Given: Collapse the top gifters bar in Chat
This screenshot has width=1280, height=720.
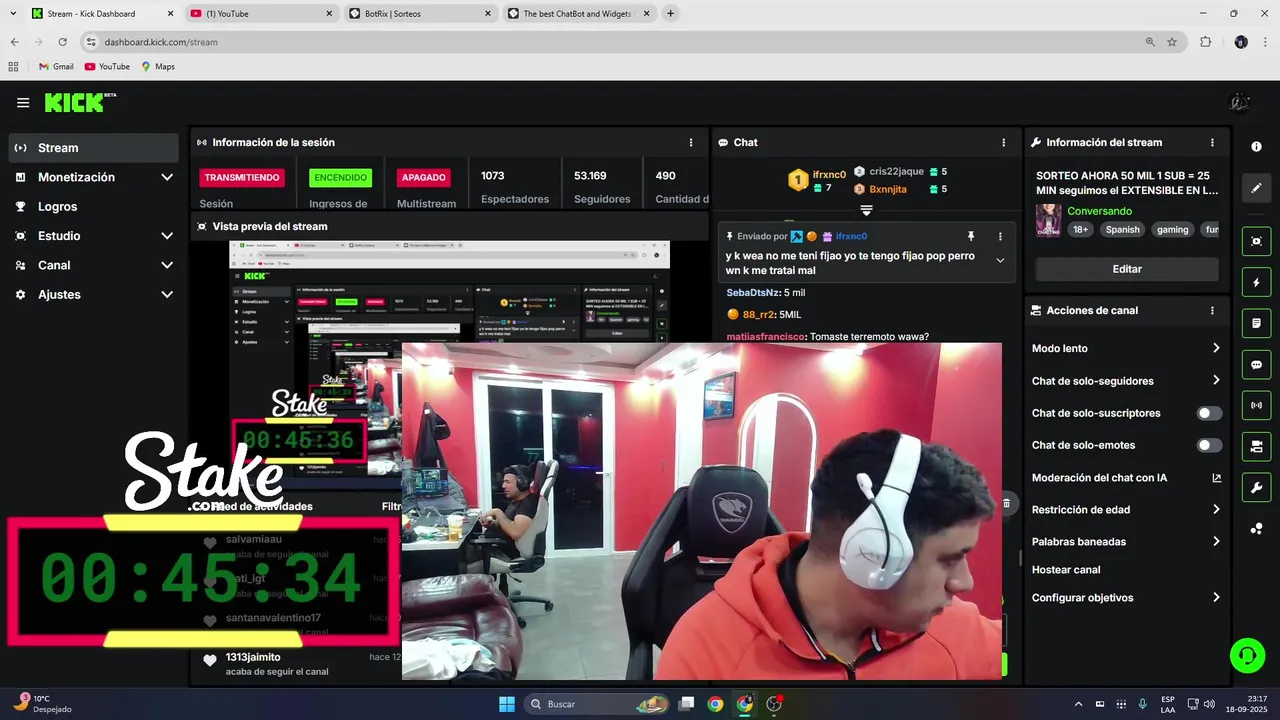Looking at the screenshot, I should click(866, 210).
